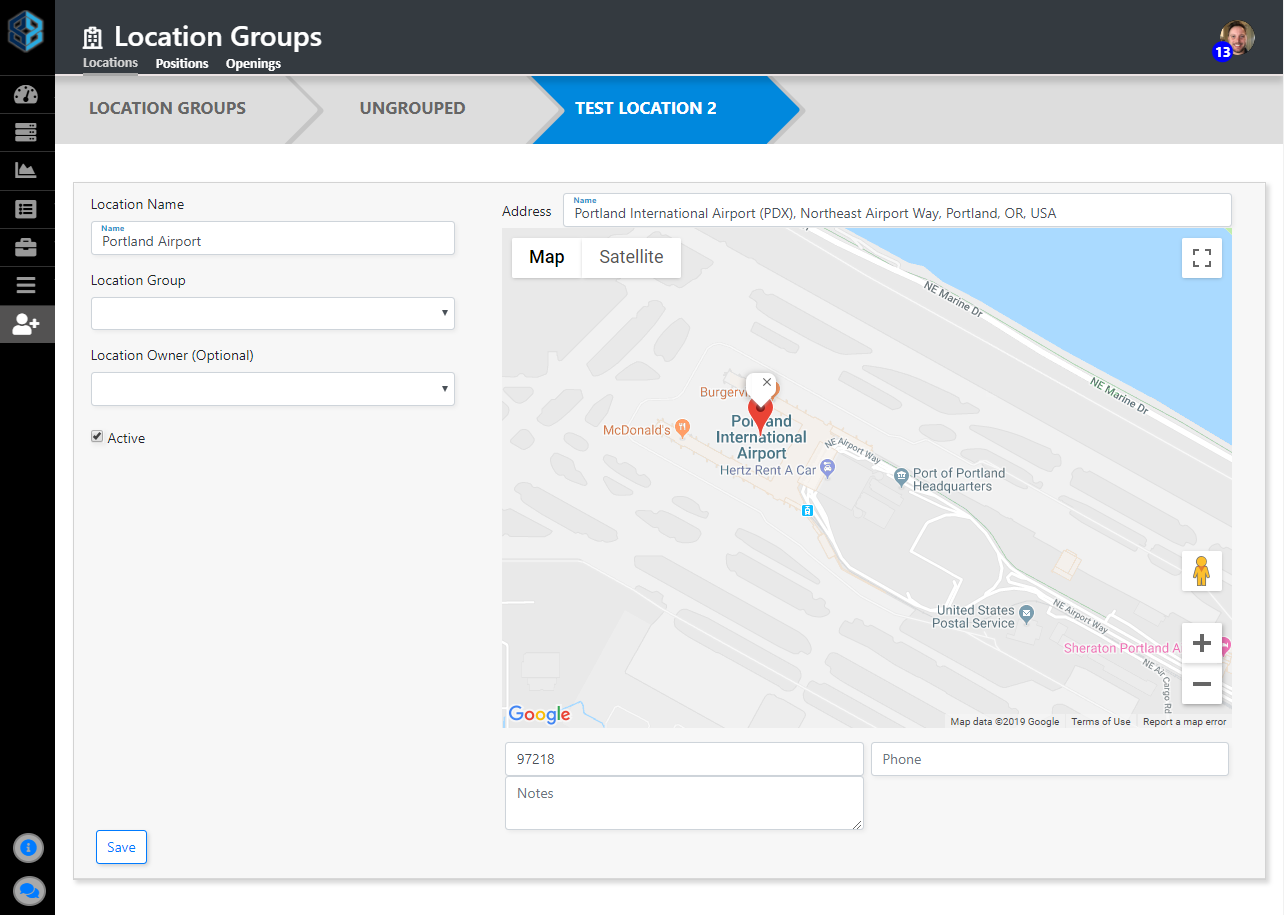
Task: Select the add-user icon in sidebar
Action: coord(26,324)
